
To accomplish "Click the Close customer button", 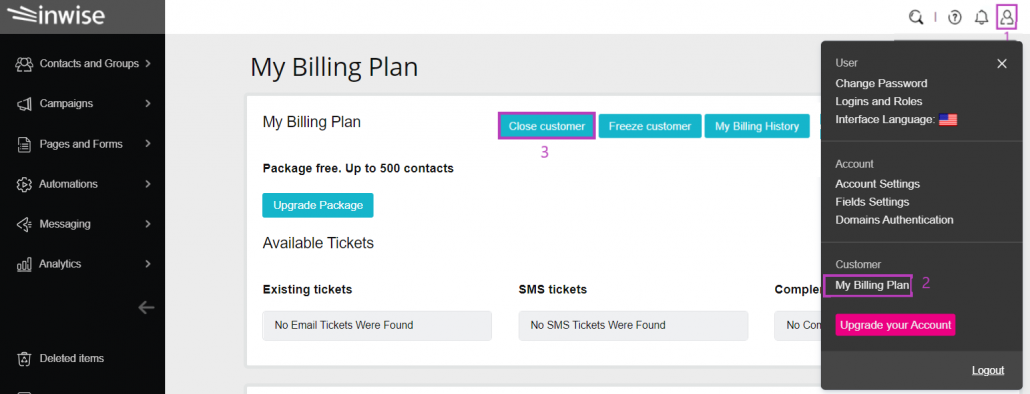I will [547, 126].
